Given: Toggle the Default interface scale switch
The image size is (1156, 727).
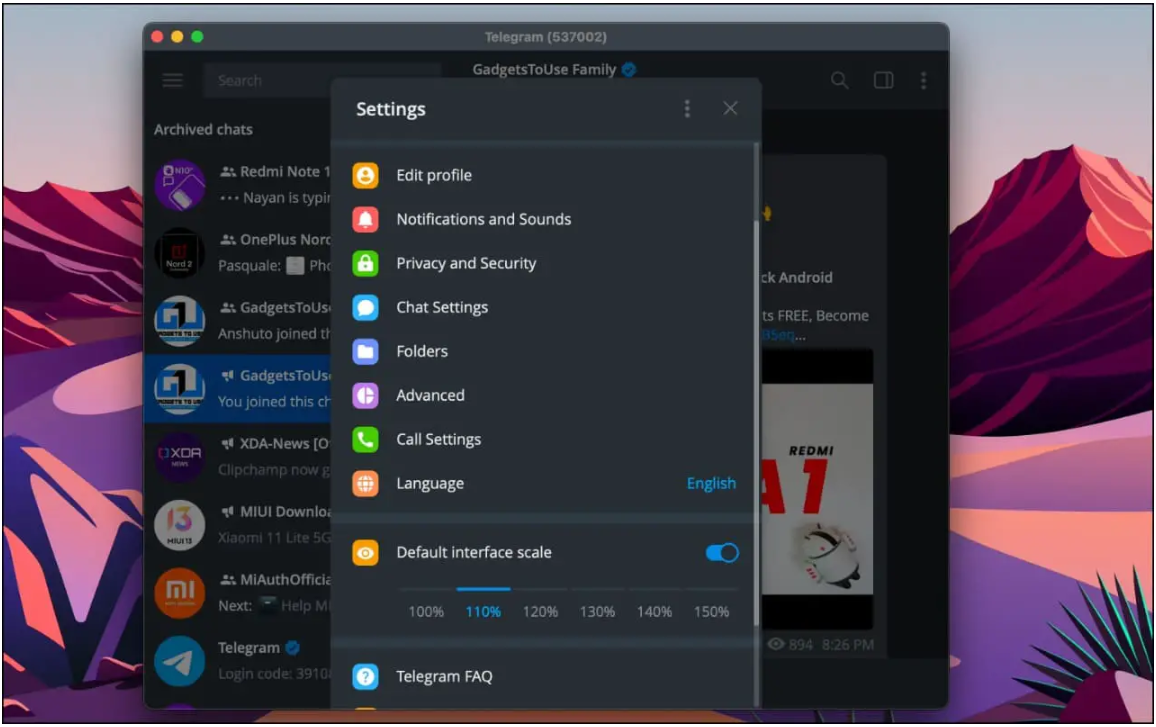Looking at the screenshot, I should pos(722,553).
